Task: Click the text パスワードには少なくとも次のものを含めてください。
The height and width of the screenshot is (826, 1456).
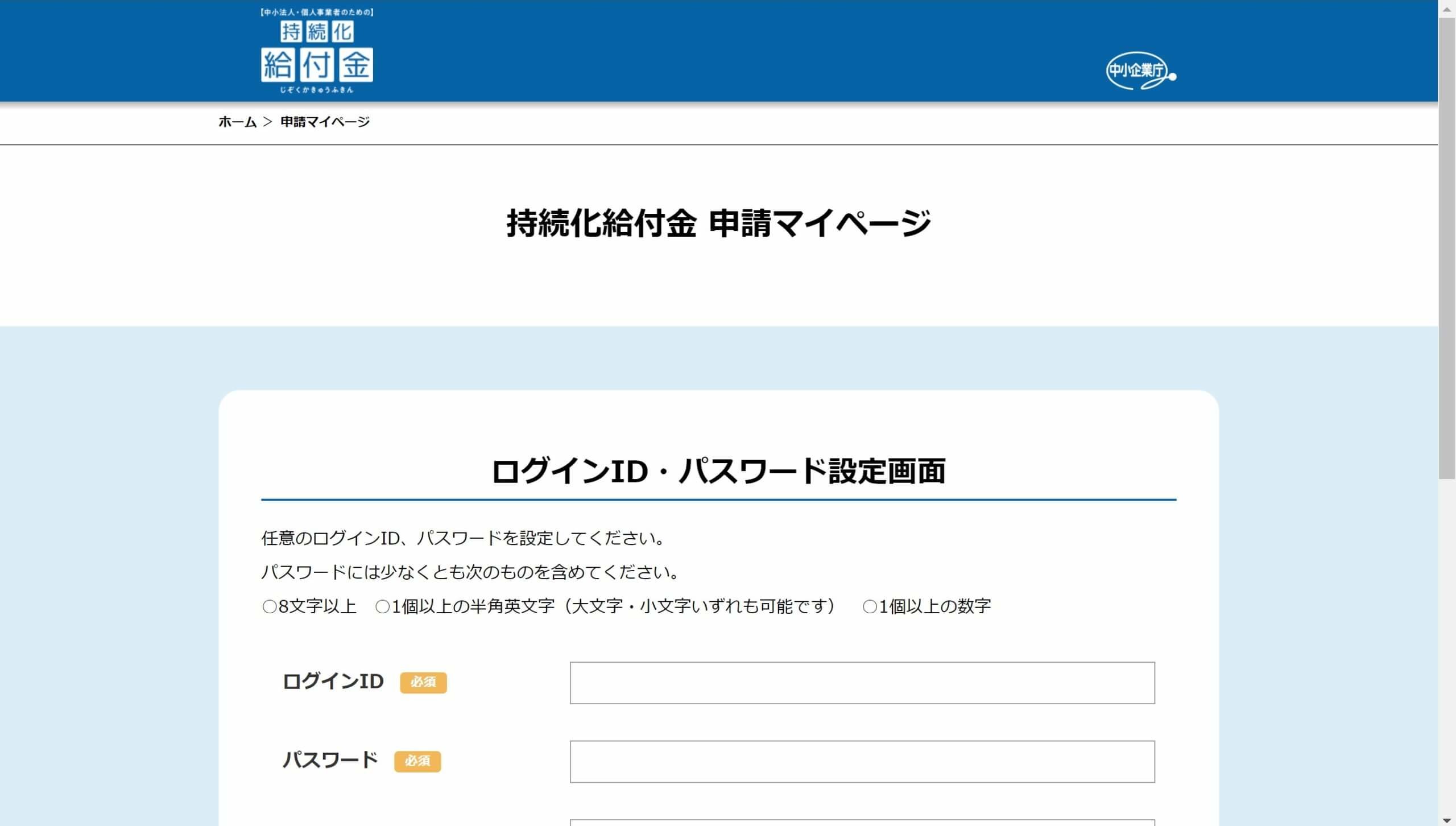Action: [471, 572]
